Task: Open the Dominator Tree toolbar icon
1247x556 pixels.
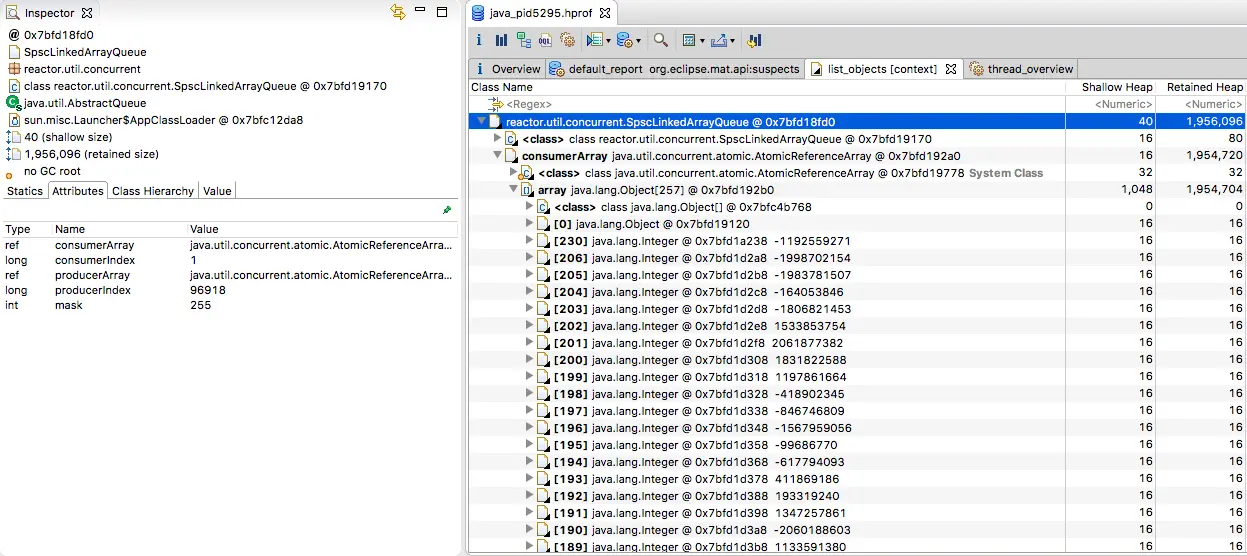Action: 523,41
